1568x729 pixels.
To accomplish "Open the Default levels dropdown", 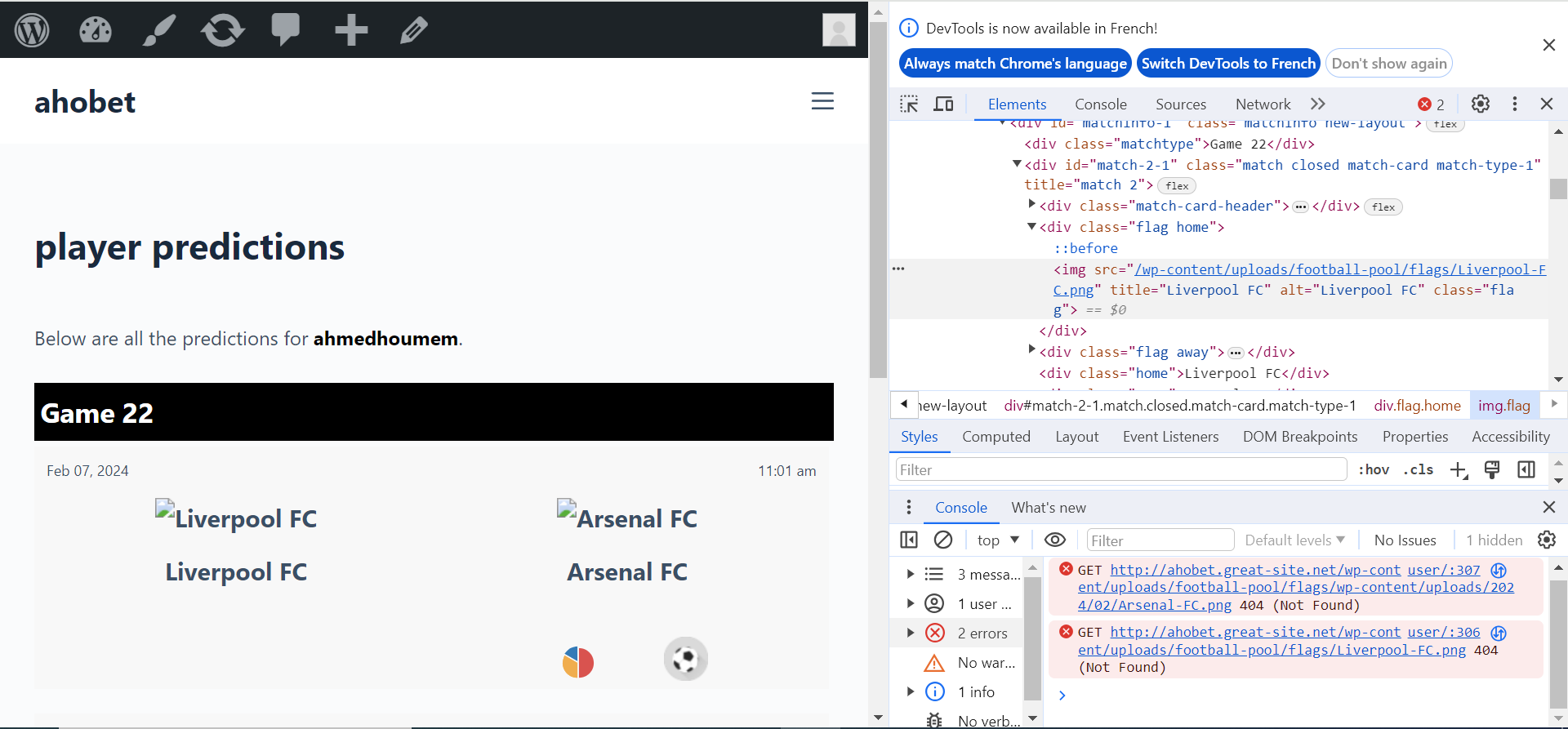I will [1294, 540].
